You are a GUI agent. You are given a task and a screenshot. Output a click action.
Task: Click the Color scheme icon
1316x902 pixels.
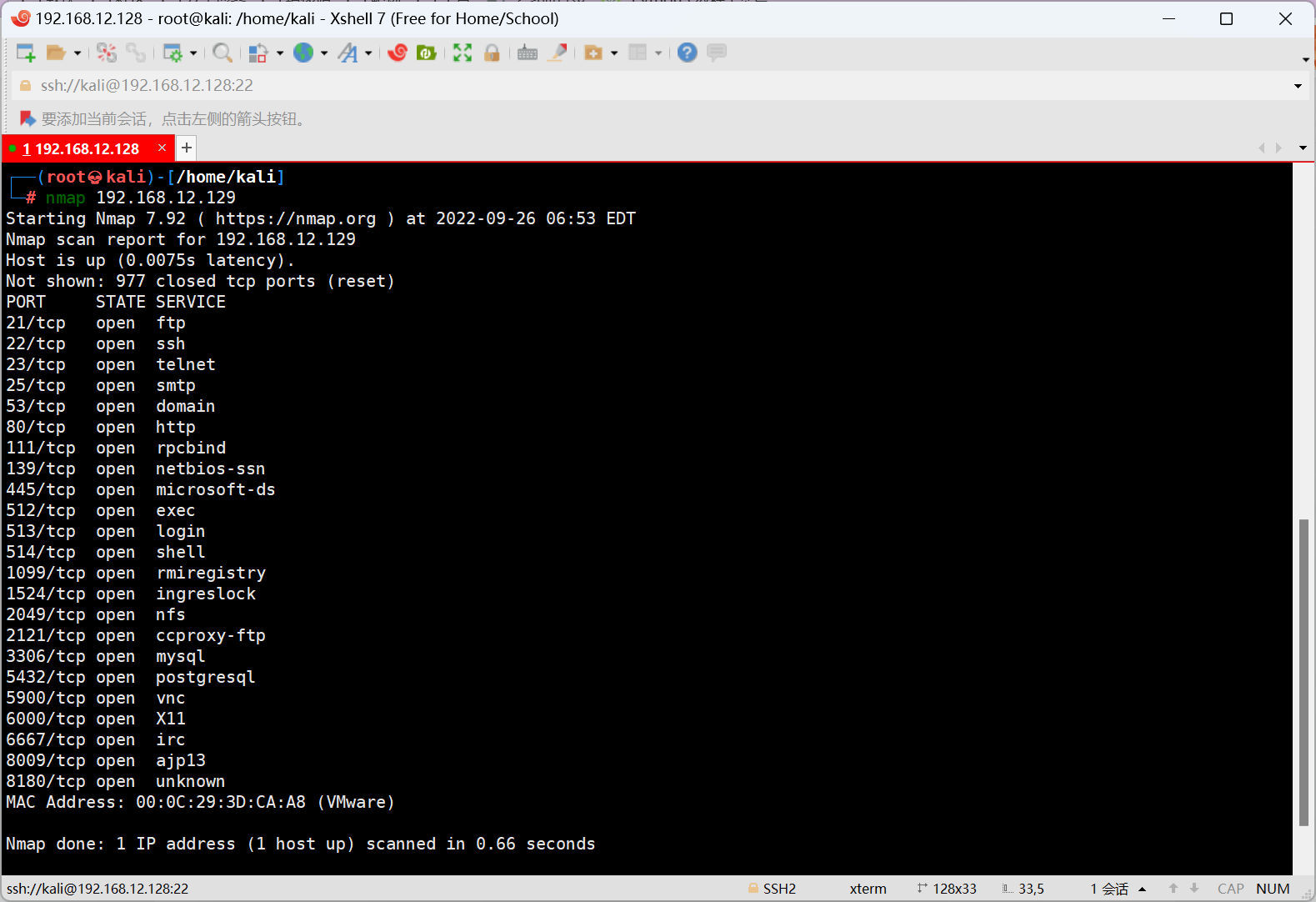258,53
